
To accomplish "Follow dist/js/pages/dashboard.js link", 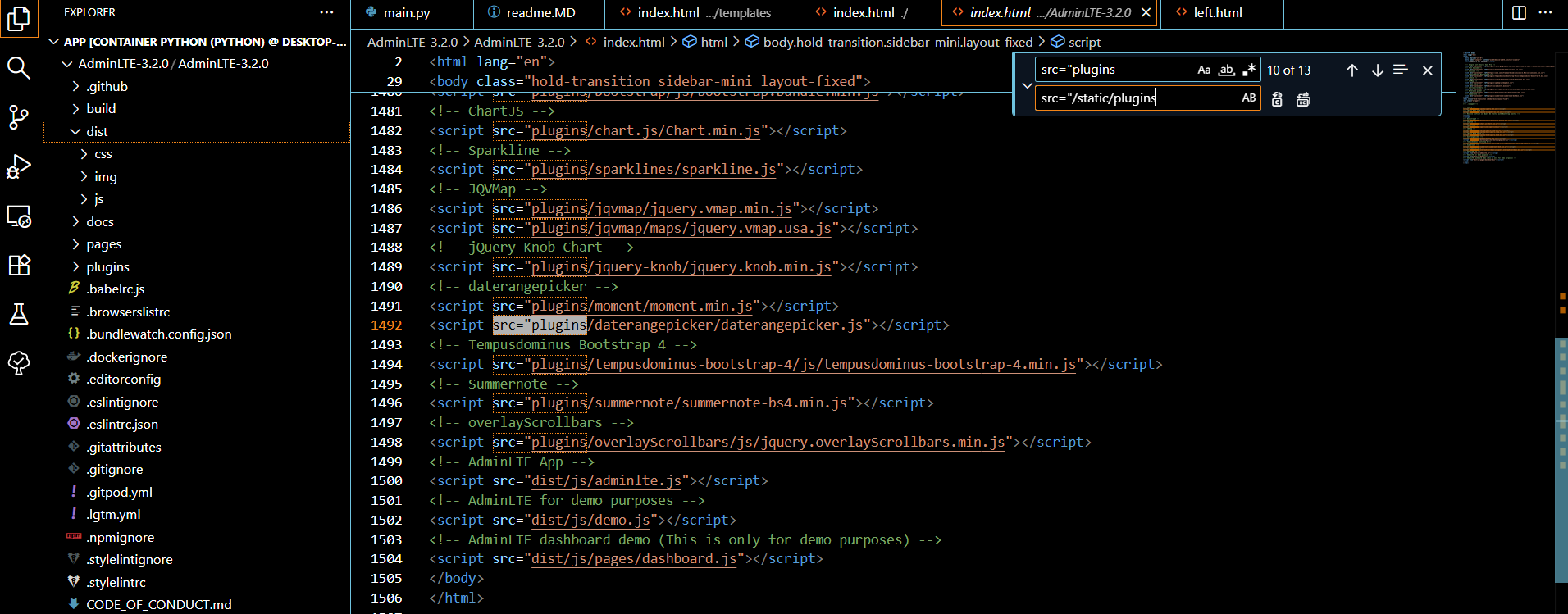I will [634, 559].
